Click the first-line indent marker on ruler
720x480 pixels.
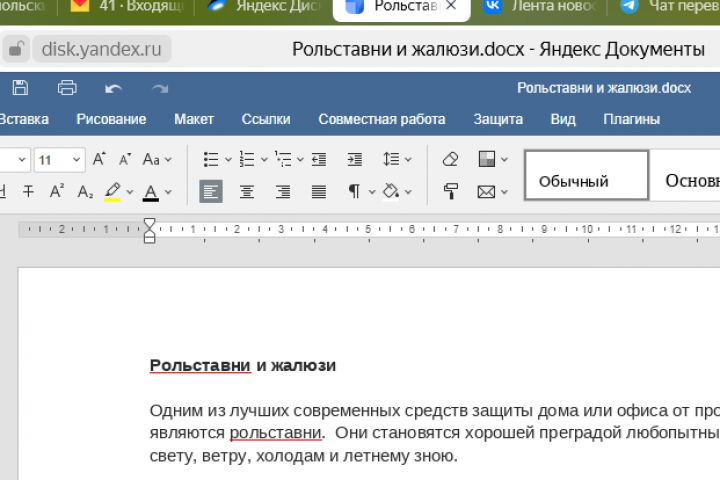[x=149, y=224]
